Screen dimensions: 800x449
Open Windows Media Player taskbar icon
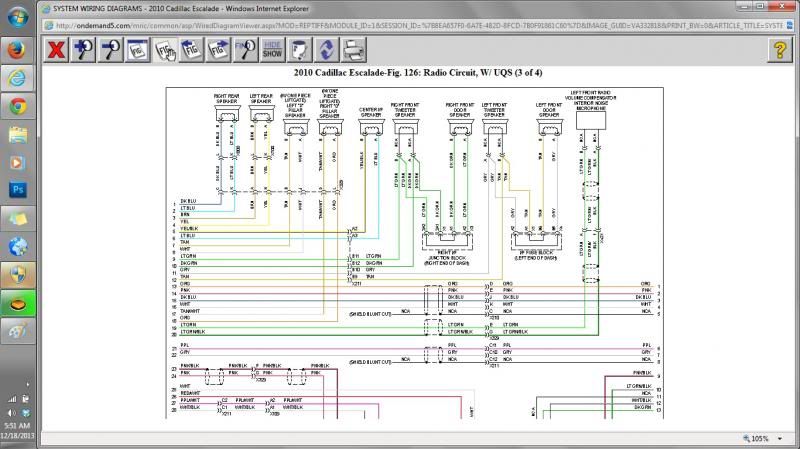click(17, 163)
